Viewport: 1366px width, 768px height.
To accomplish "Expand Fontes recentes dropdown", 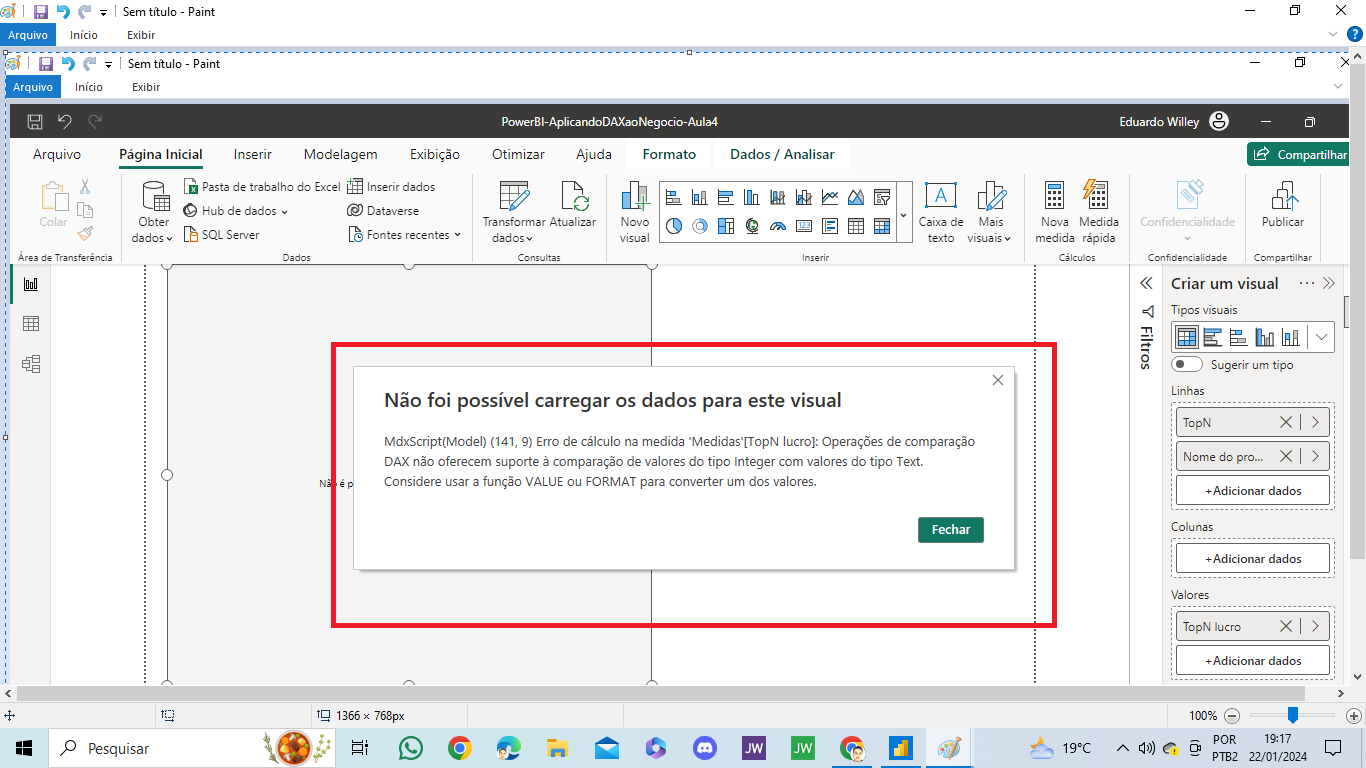I will point(457,235).
